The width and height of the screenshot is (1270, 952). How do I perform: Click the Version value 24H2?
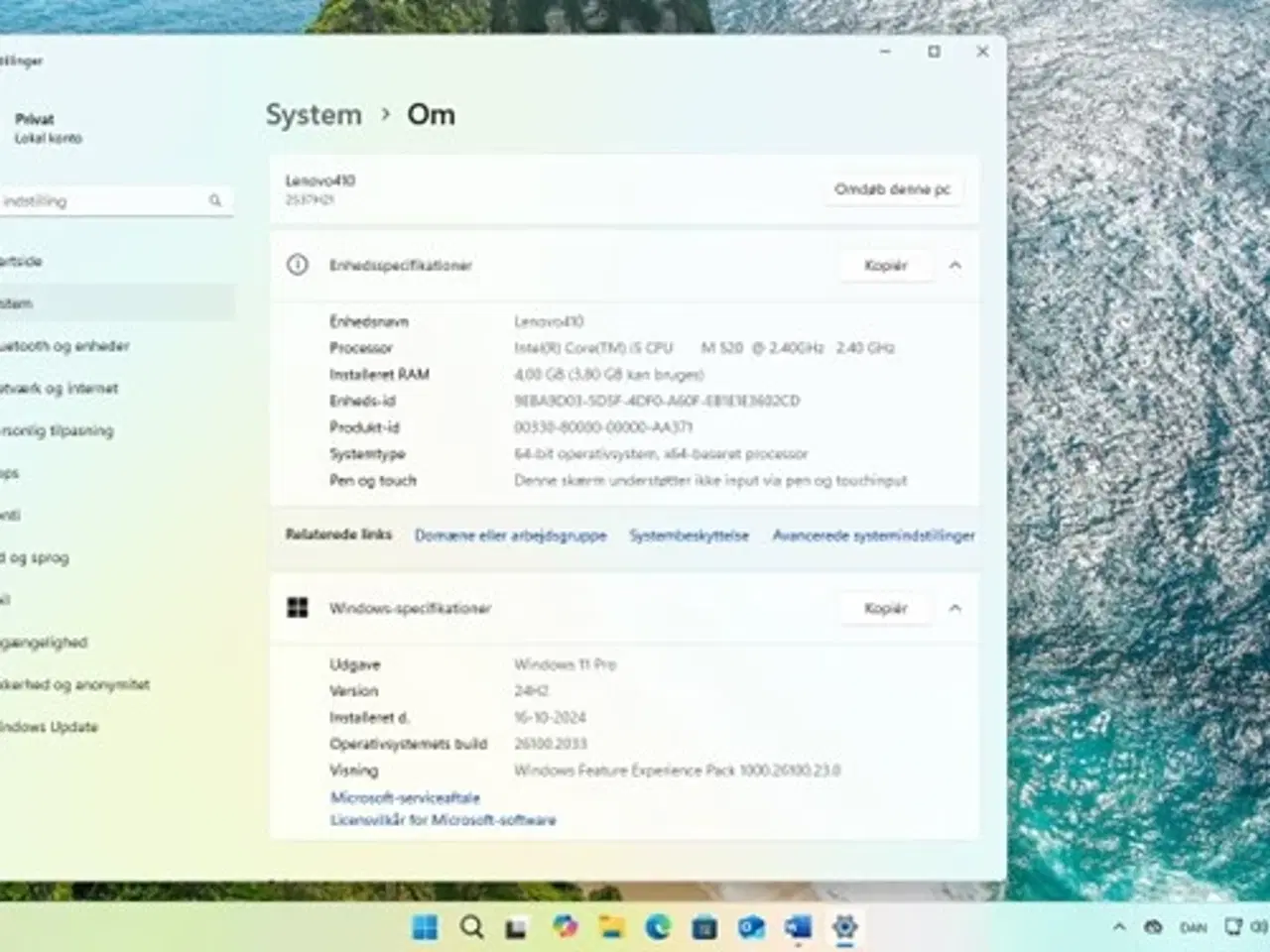tap(531, 691)
